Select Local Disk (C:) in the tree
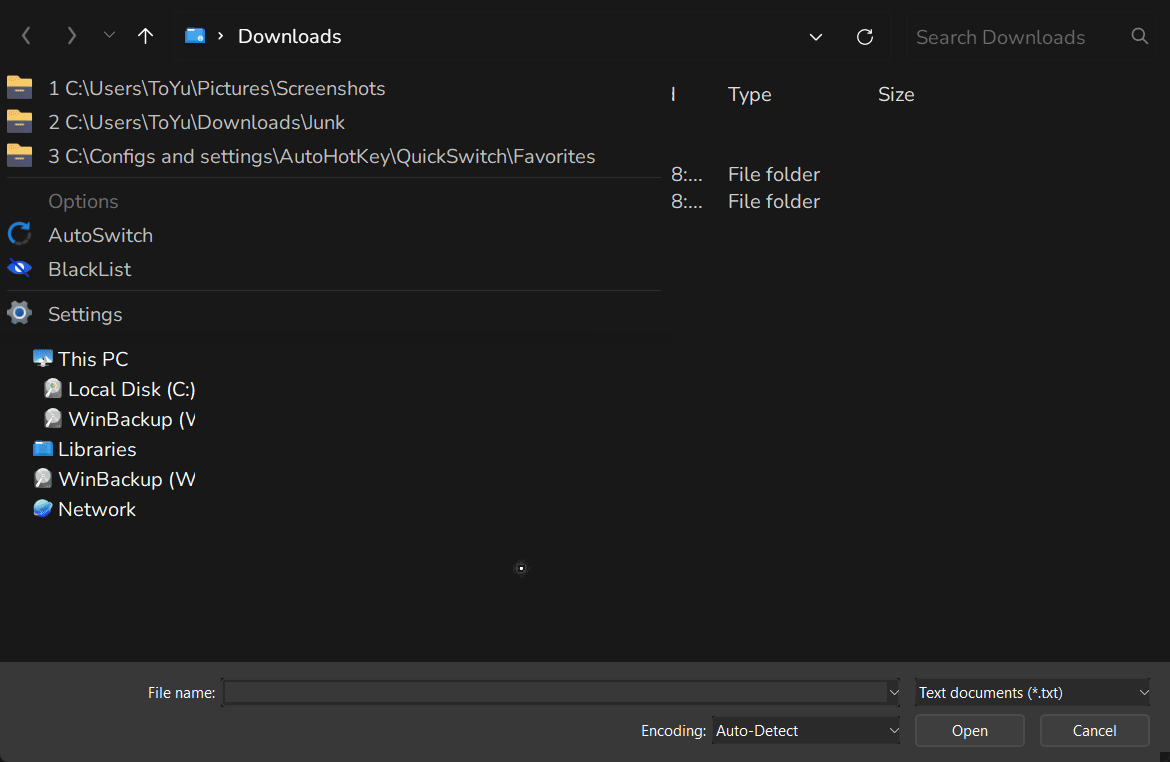This screenshot has width=1170, height=762. [x=131, y=390]
